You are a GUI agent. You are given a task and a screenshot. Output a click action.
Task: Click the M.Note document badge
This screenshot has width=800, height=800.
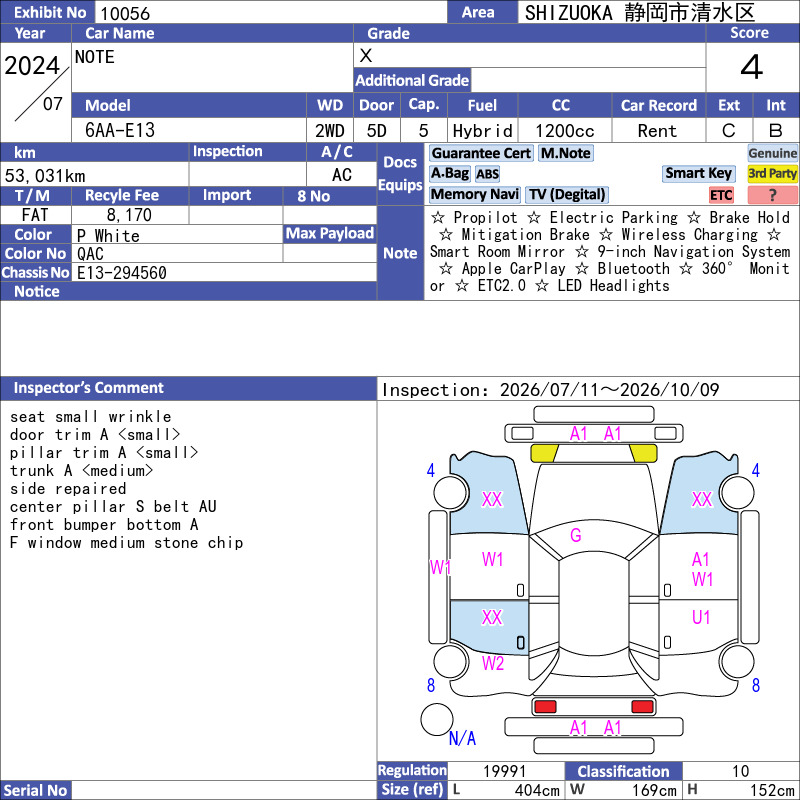566,154
